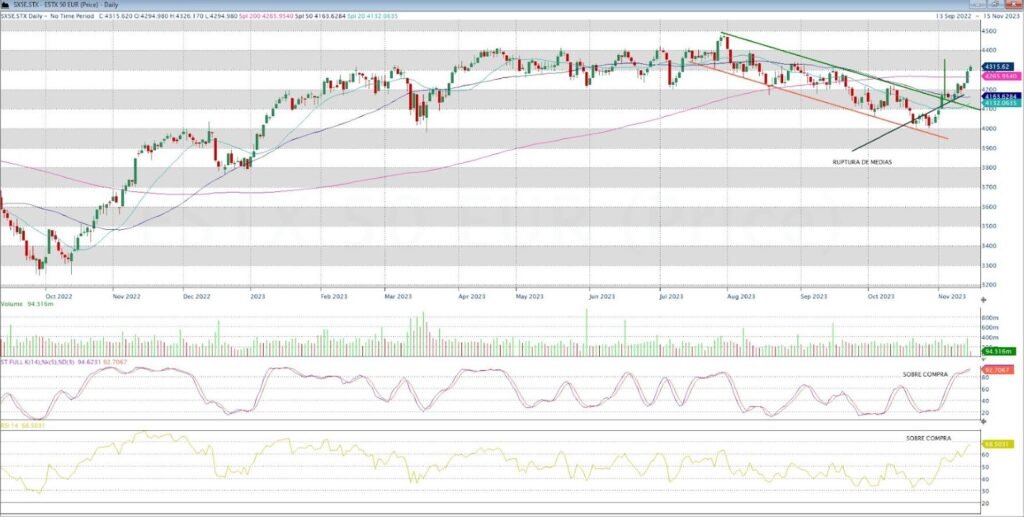
Task: Click the 13 Sep 2022 – 15 Nov 2023 range
Action: [978, 14]
